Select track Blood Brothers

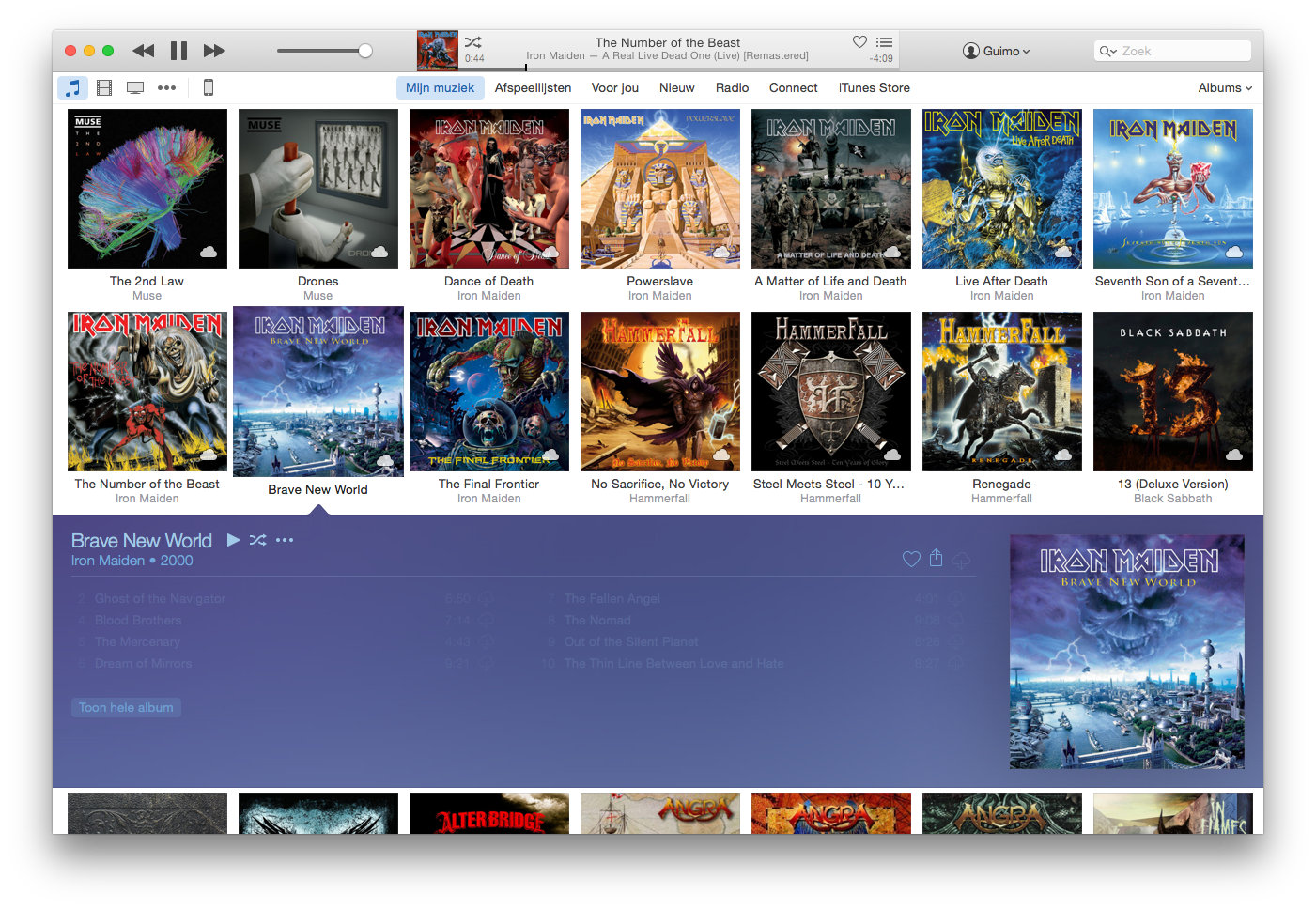pos(138,620)
